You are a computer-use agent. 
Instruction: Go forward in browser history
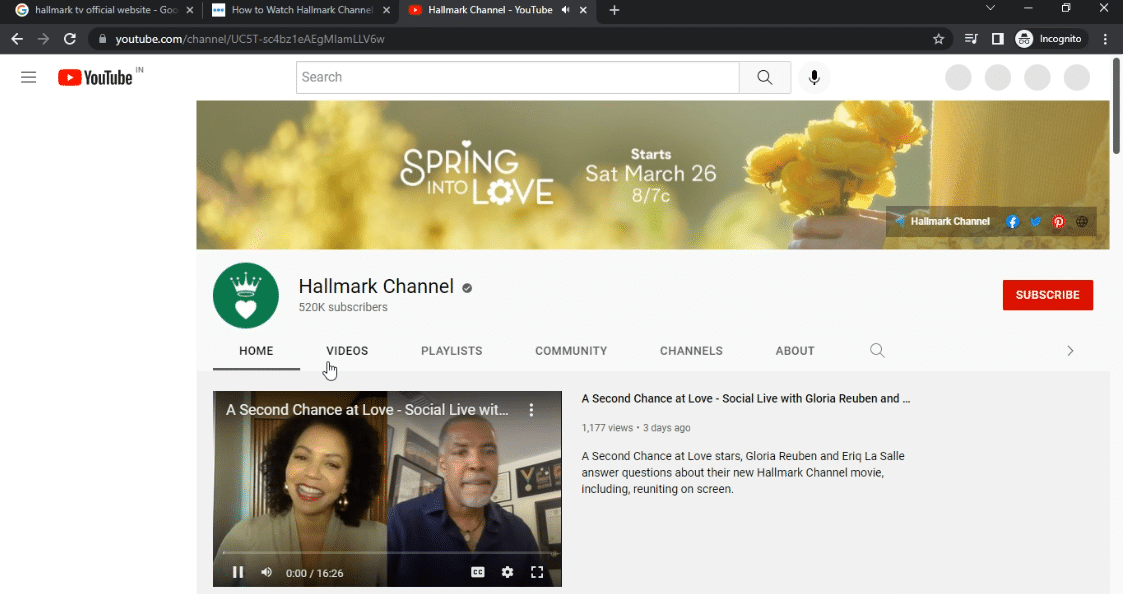coord(44,39)
